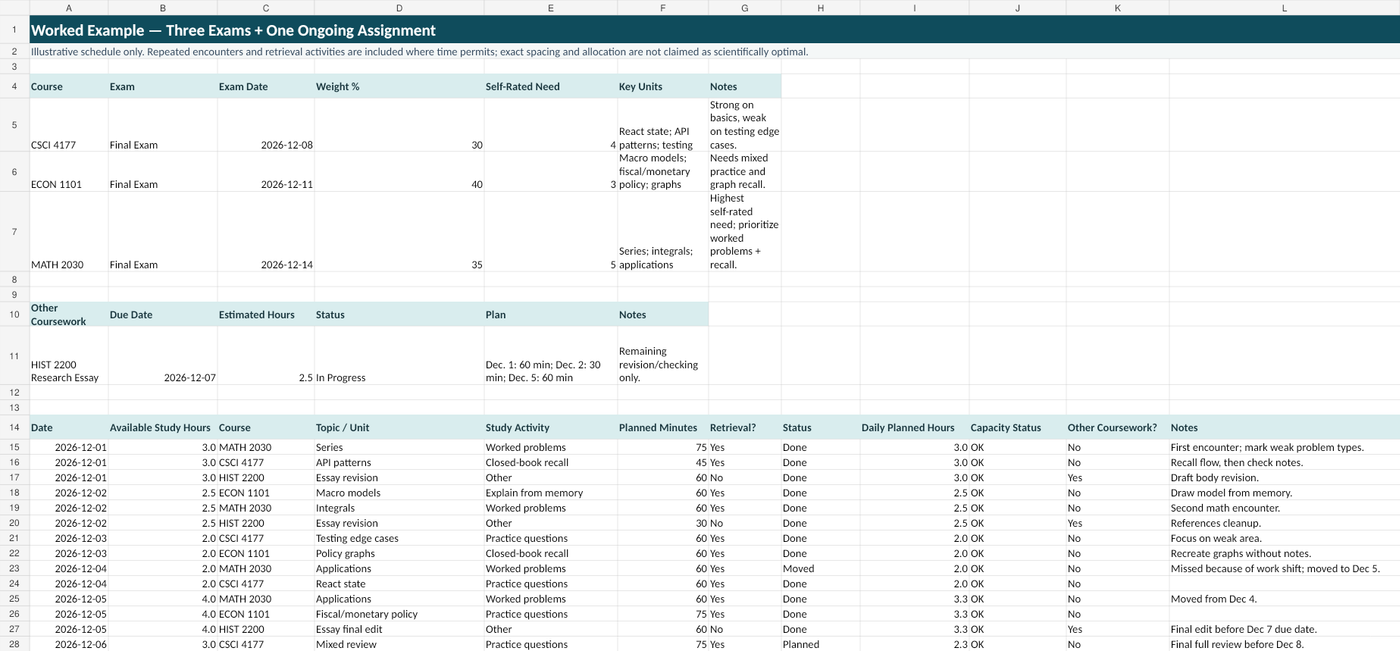Select the column A header
1400x651 pixels.
[68, 8]
